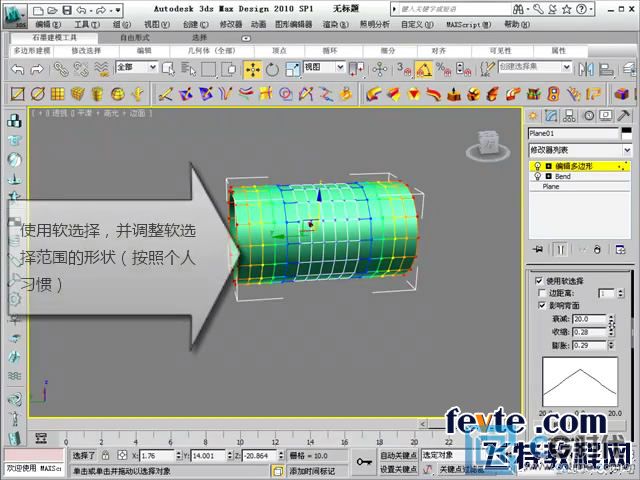Click the 收缩 value field showing 0.28
Screen dimensions: 640x480
(590, 332)
